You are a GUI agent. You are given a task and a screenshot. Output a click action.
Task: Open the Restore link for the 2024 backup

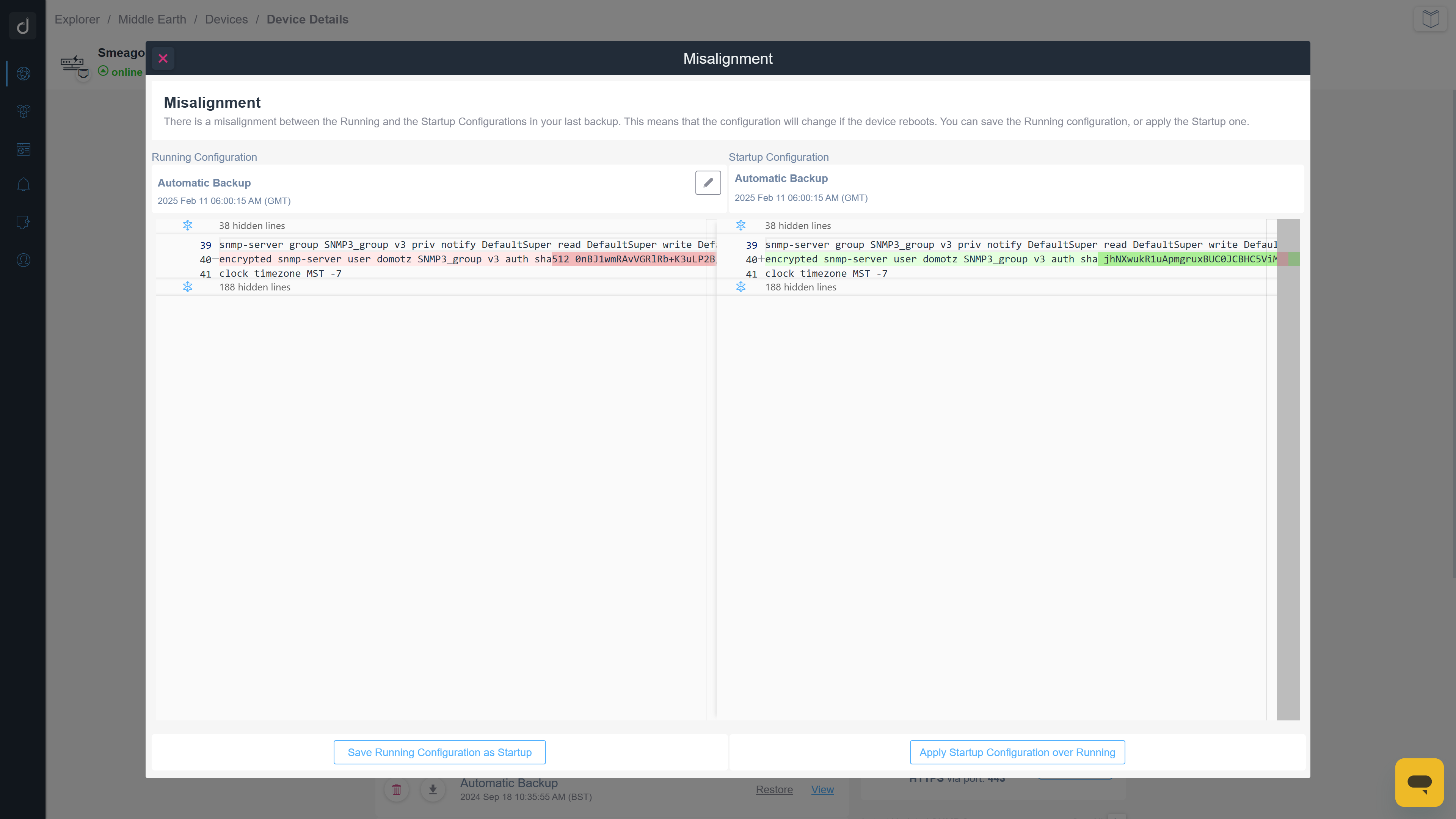point(774,789)
